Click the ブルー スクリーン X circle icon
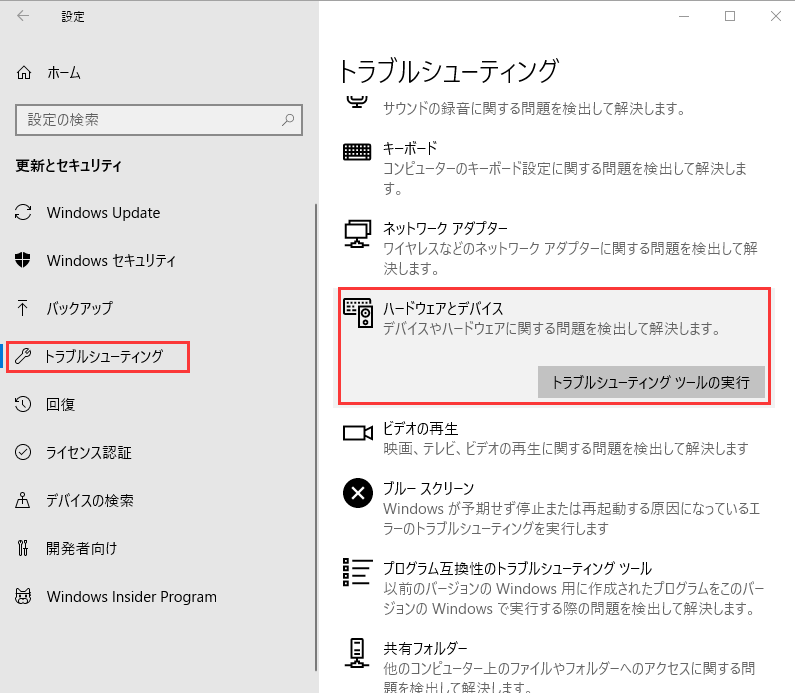This screenshot has width=795, height=693. [x=357, y=492]
